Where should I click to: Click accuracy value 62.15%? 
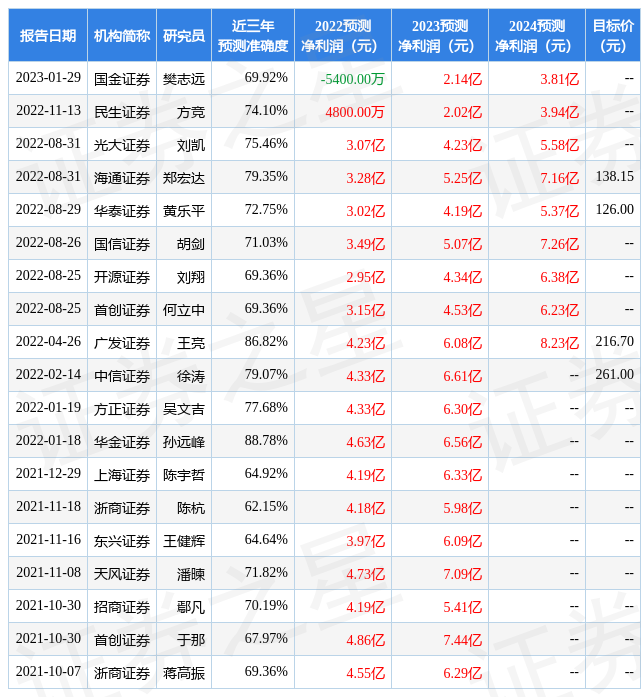point(266,507)
